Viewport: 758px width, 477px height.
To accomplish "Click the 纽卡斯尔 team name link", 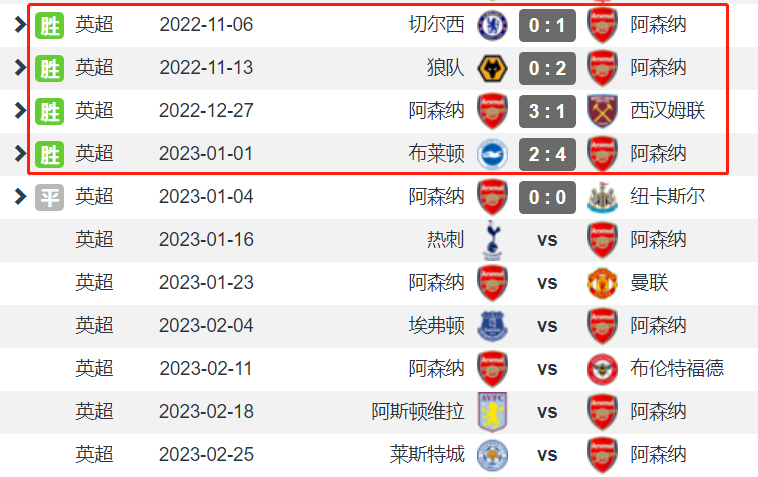I will click(667, 197).
